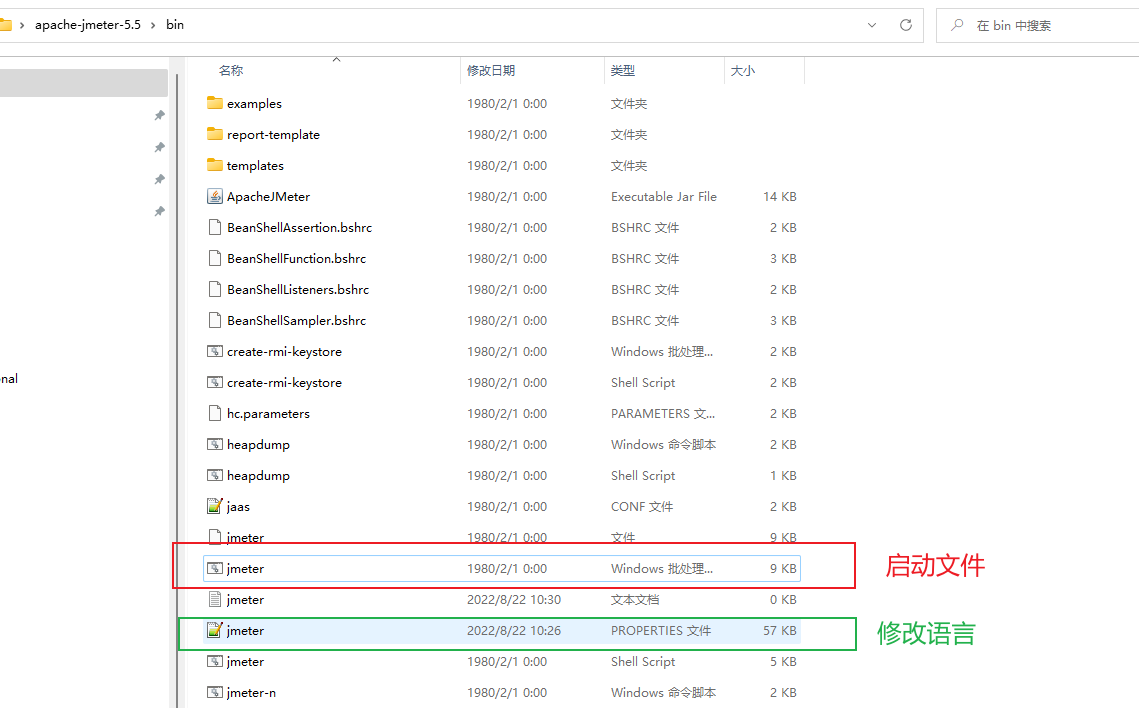Click the BeanShellFunction.bshrc file icon
The width and height of the screenshot is (1139, 708).
point(214,259)
